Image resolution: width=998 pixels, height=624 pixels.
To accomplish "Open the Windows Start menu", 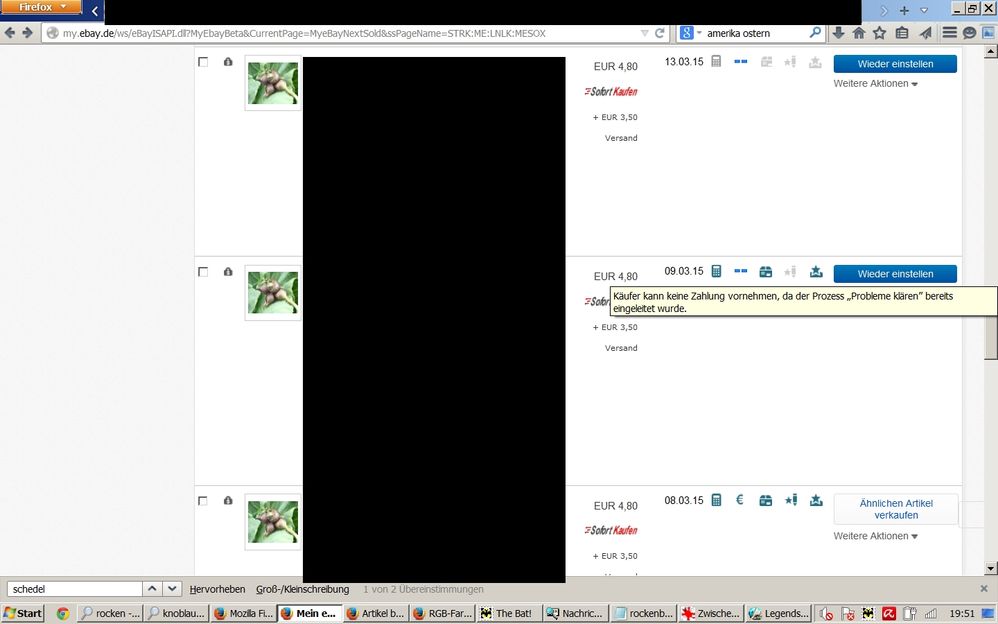I will tap(23, 613).
